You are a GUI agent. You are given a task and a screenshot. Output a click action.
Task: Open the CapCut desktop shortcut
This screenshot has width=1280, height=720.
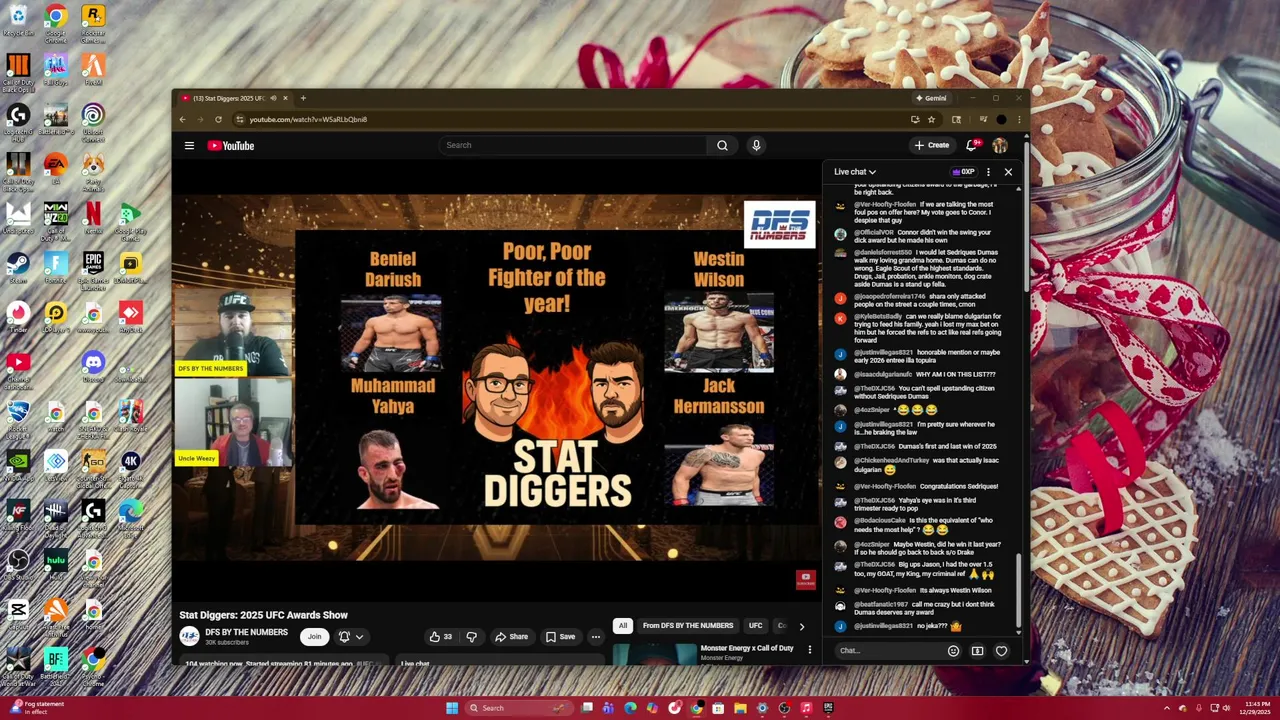(18, 613)
